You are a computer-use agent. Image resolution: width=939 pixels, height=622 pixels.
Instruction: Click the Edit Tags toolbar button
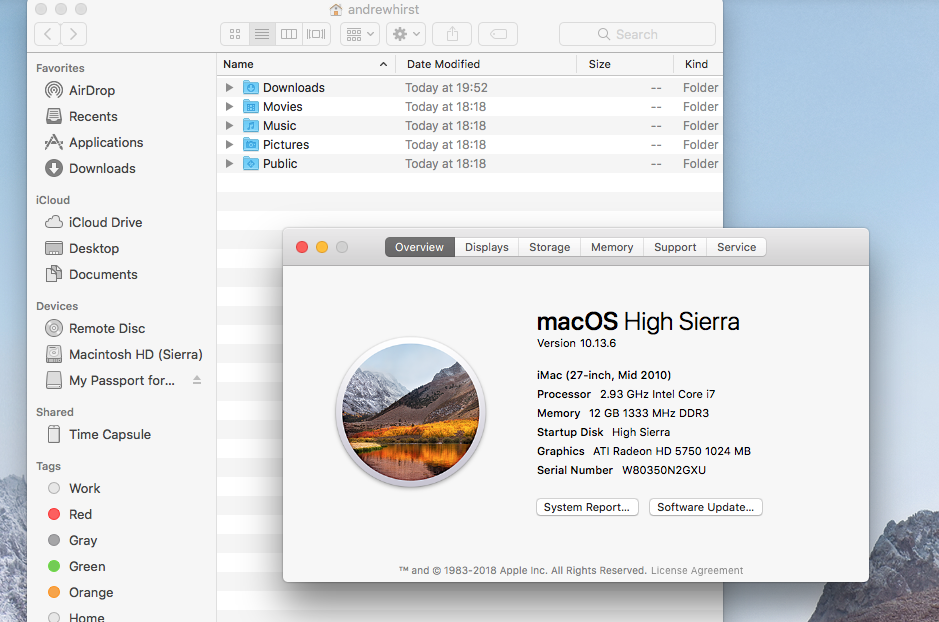(x=498, y=34)
